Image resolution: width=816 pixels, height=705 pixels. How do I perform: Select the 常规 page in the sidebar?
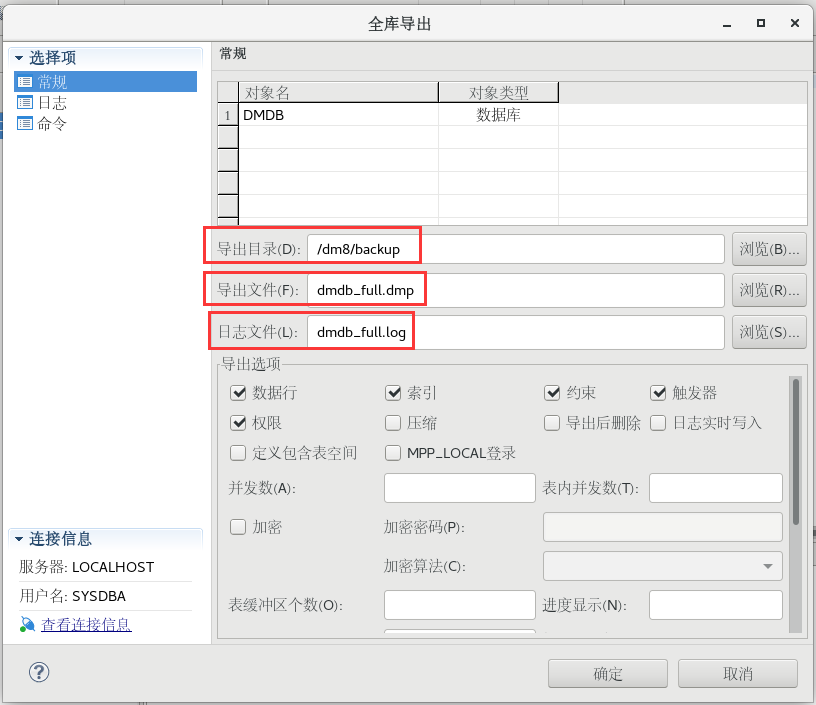(x=105, y=82)
